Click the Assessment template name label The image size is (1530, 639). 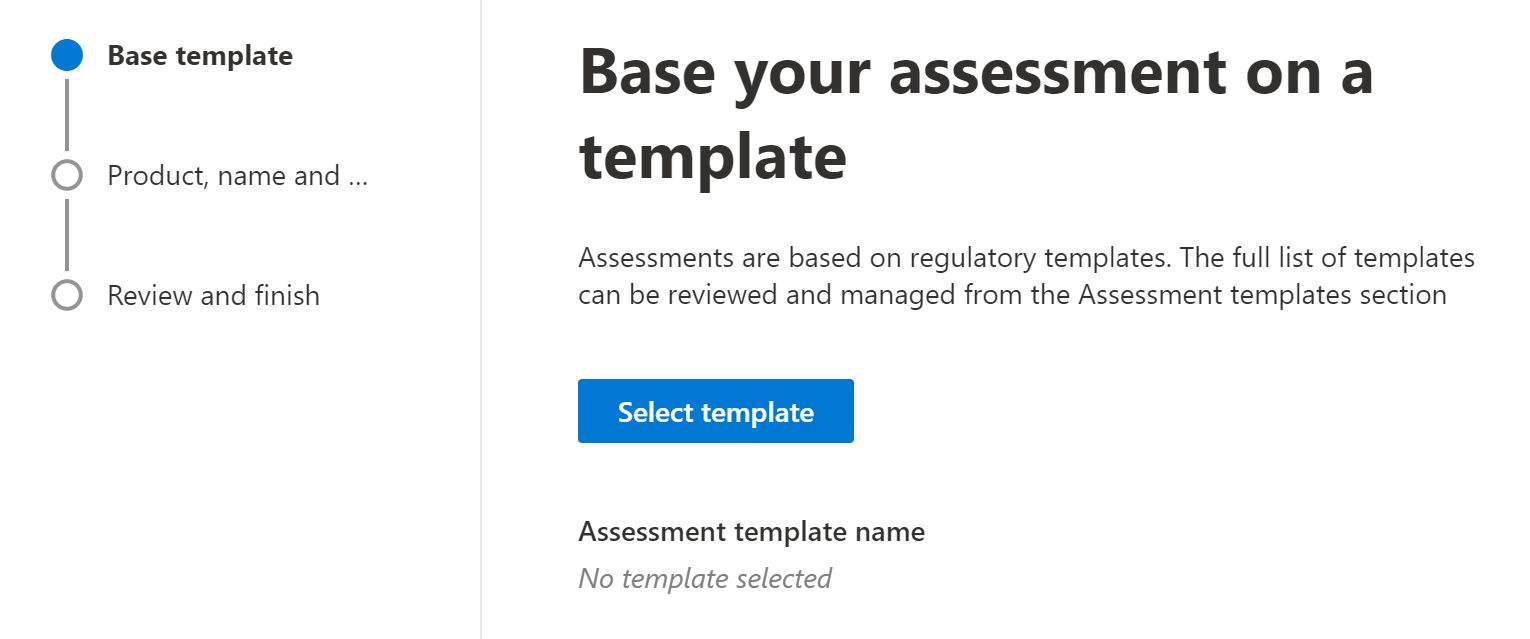tap(751, 532)
